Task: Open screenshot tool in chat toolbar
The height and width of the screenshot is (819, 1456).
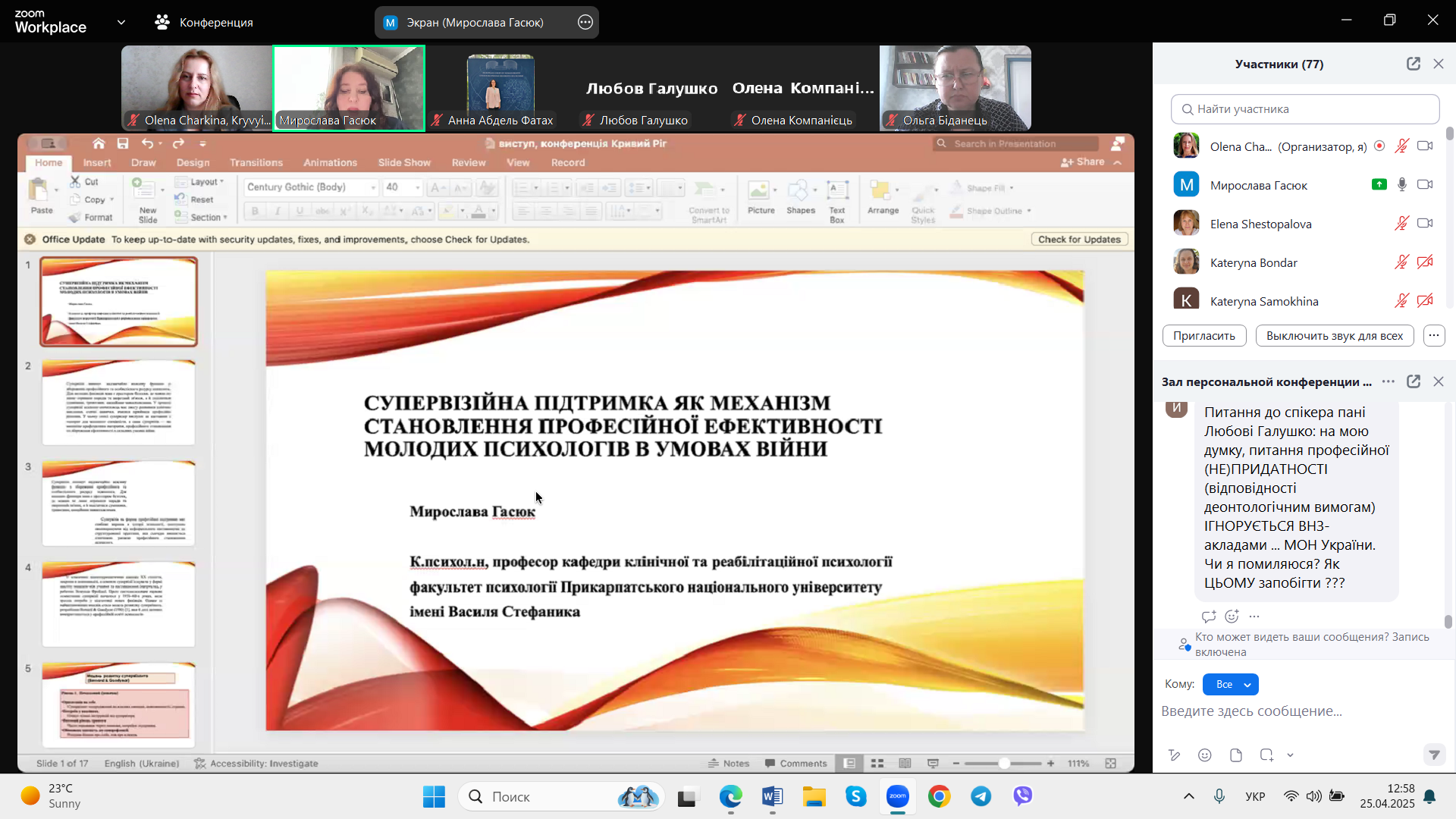Action: 1266,755
